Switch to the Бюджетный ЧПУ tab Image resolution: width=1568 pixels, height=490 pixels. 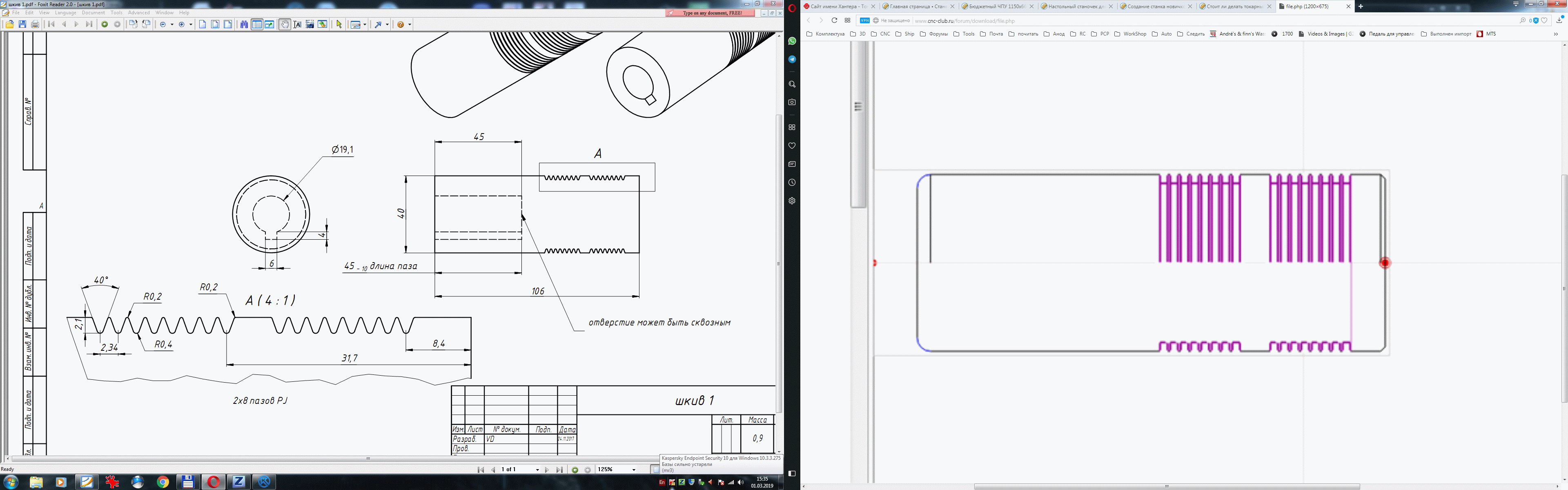coord(996,6)
